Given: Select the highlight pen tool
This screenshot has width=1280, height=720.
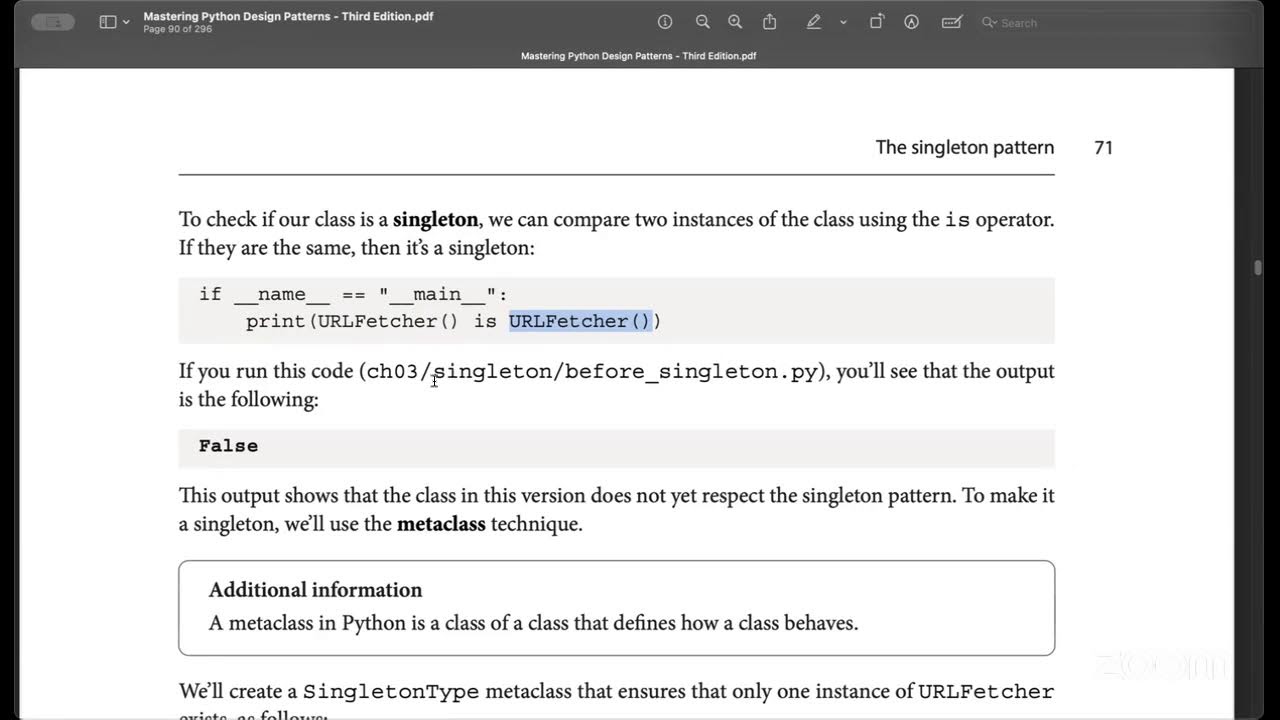Looking at the screenshot, I should (x=814, y=22).
